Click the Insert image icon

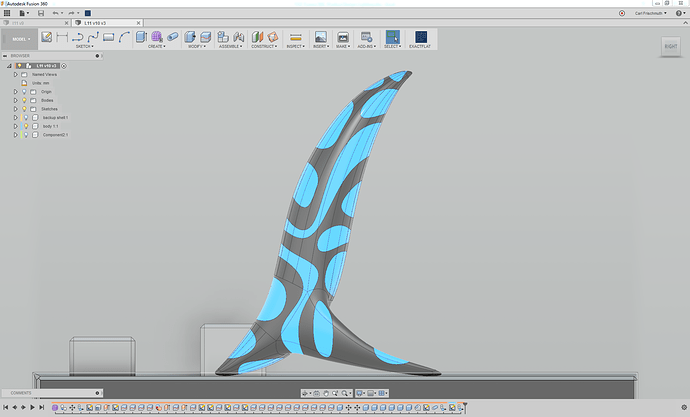[321, 37]
